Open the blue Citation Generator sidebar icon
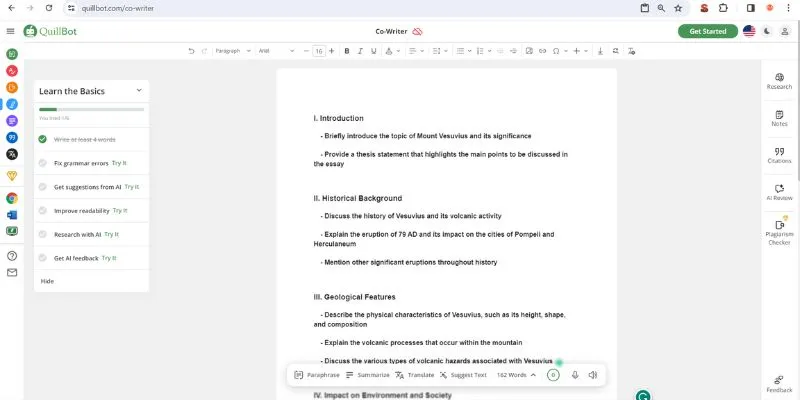800x400 pixels. point(12,138)
